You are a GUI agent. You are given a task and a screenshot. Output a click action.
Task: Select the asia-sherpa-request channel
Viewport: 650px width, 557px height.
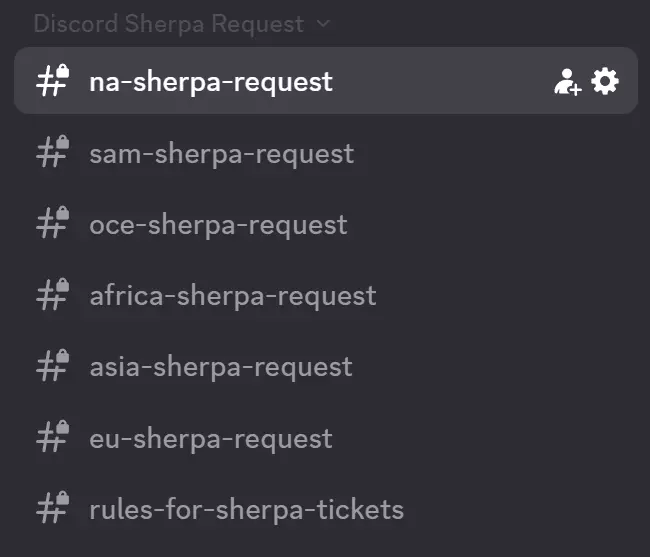(220, 366)
